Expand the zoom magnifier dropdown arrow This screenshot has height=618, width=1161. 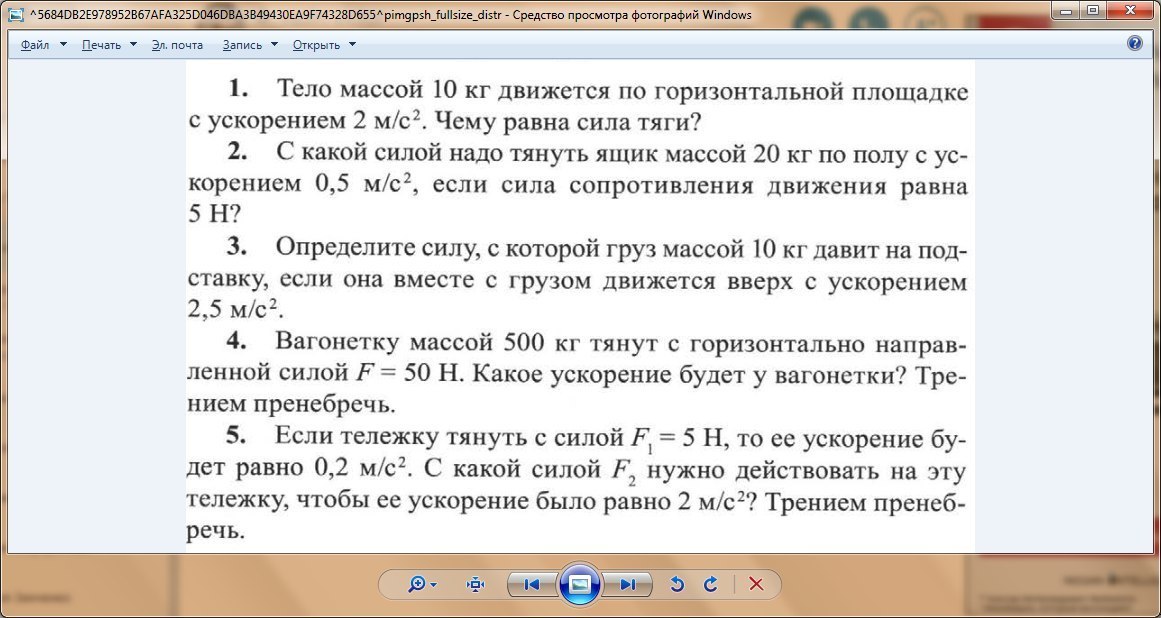434,585
